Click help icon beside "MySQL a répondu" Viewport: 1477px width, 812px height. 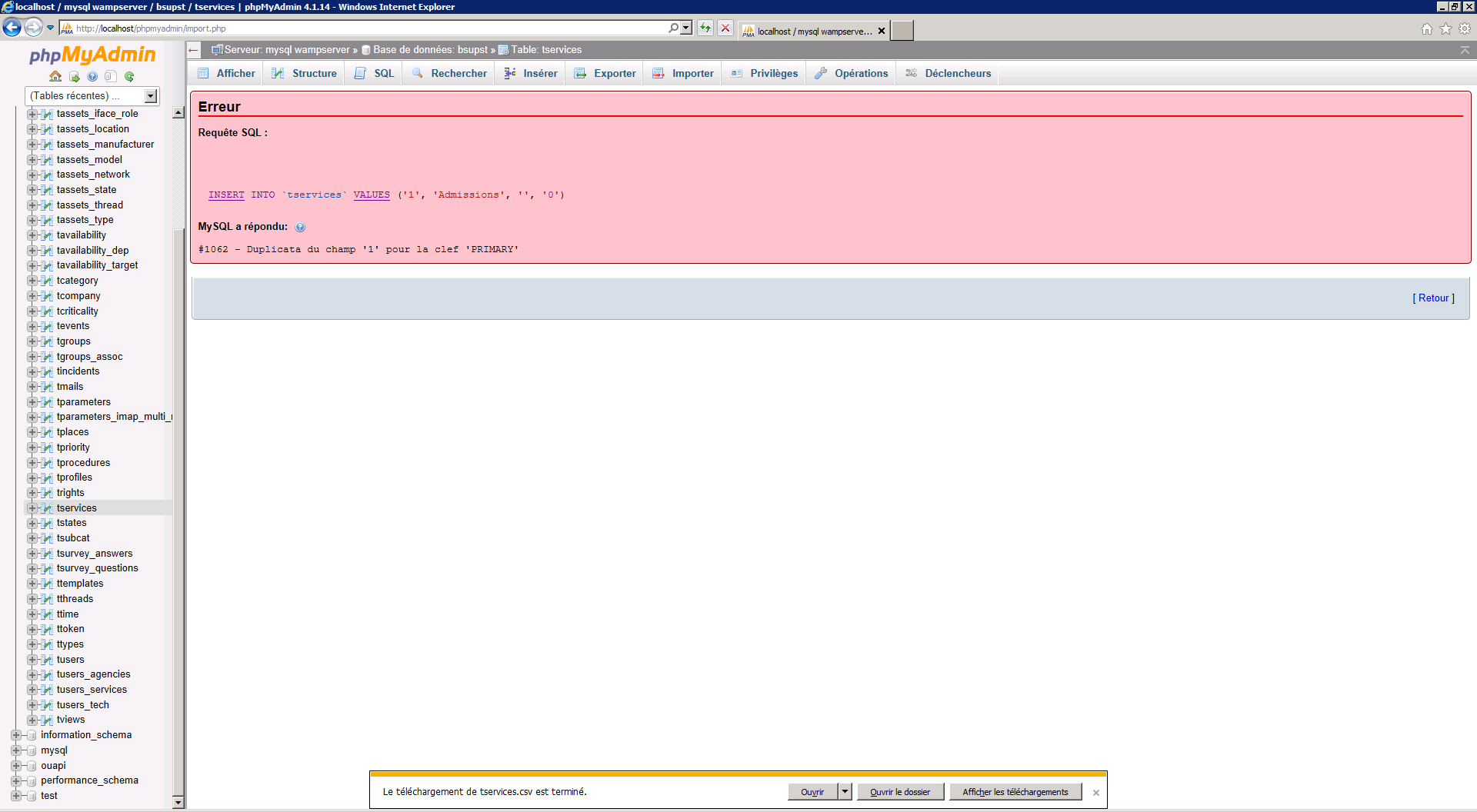(x=300, y=227)
